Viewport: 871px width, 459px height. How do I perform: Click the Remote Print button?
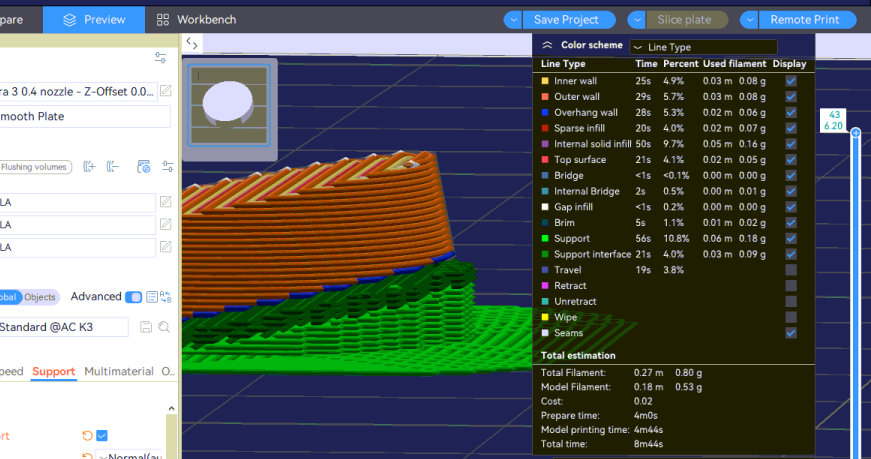[808, 20]
